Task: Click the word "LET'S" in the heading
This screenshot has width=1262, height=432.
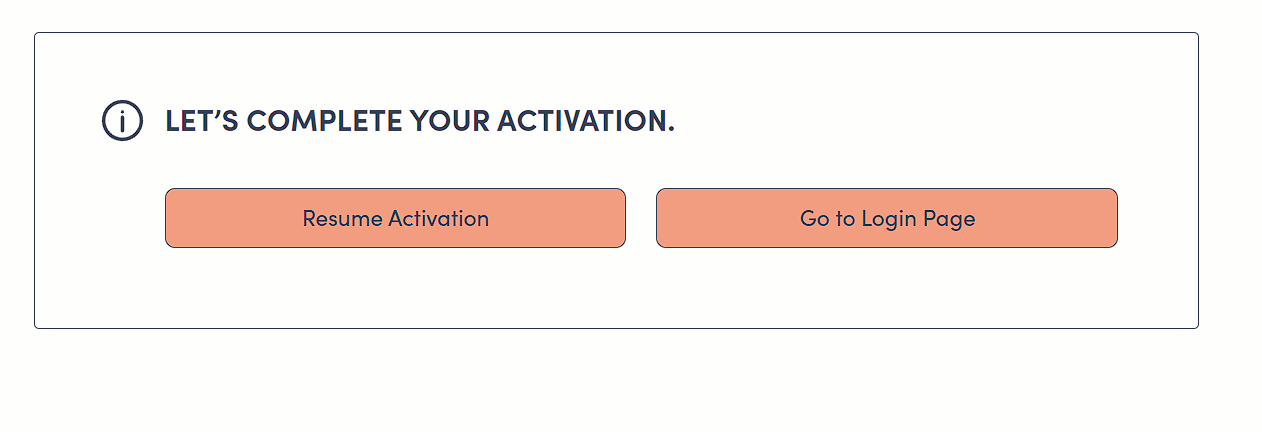Action: (x=201, y=121)
